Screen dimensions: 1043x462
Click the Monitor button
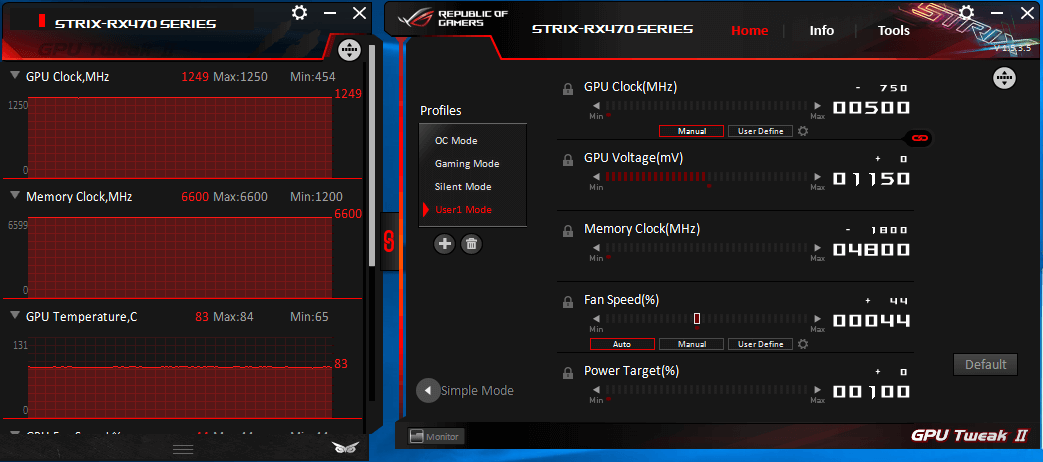click(x=436, y=437)
